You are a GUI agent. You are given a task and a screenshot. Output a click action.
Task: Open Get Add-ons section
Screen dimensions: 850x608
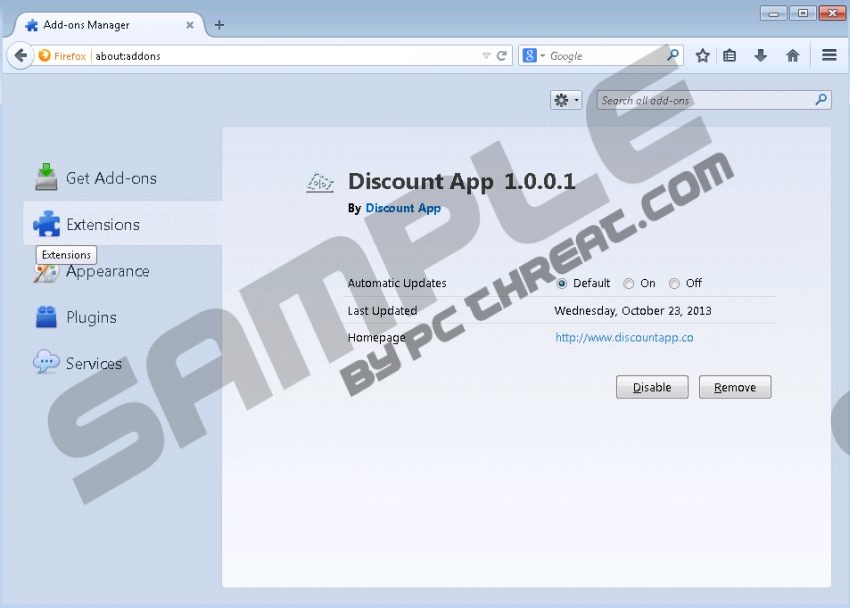pos(110,178)
